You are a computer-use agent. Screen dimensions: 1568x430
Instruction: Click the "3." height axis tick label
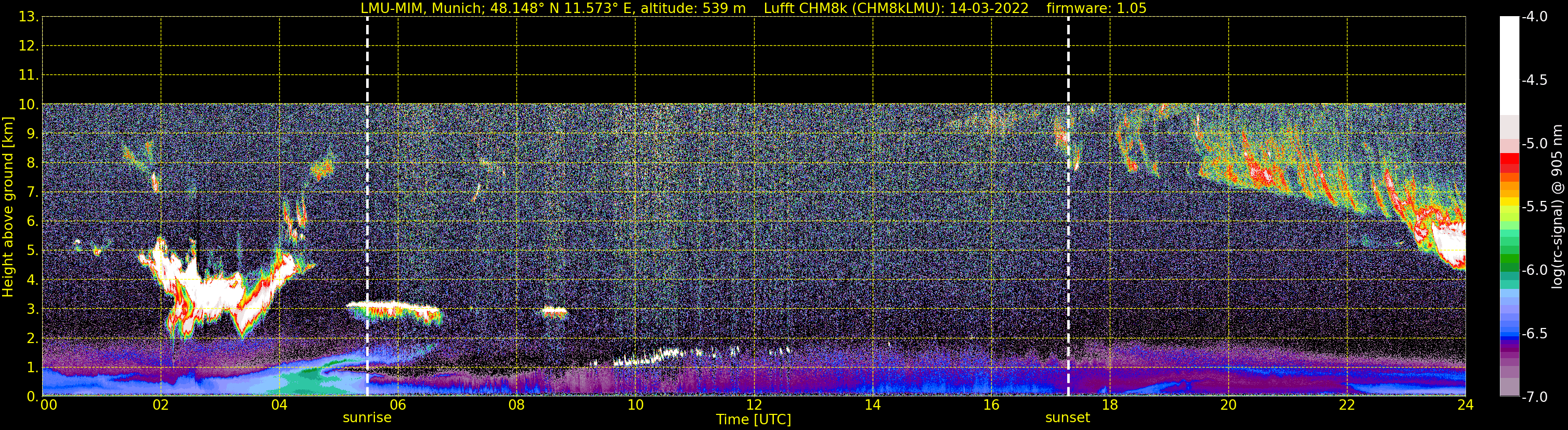[32, 309]
